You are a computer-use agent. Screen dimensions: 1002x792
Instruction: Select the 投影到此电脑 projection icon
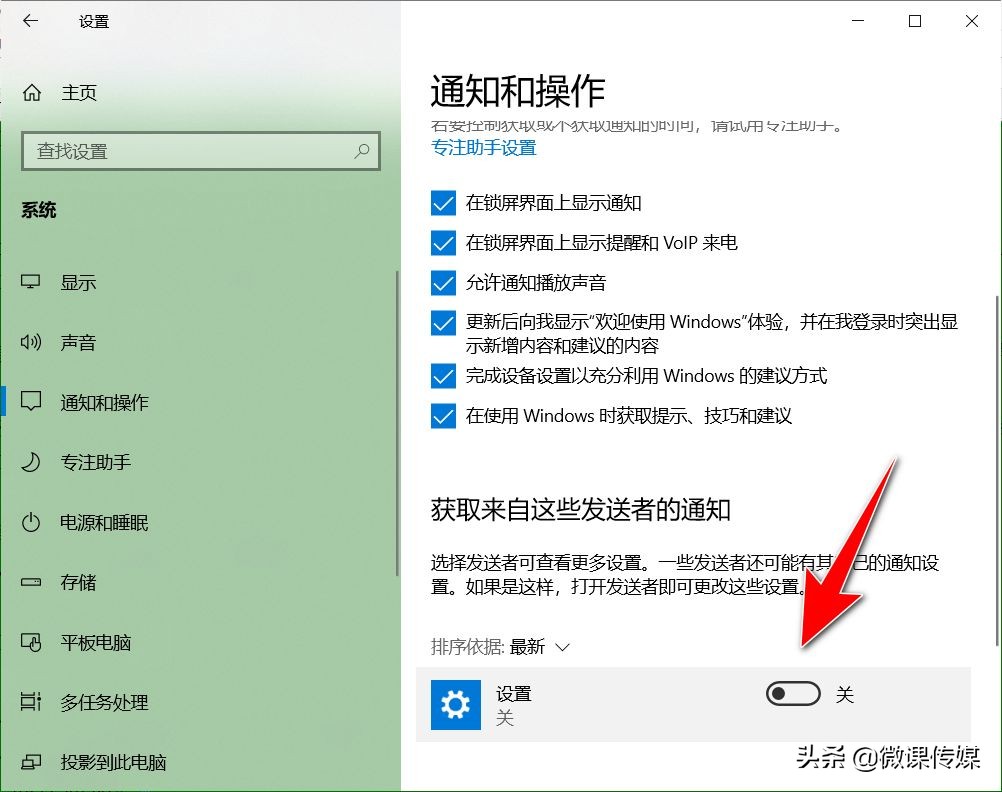[x=32, y=763]
